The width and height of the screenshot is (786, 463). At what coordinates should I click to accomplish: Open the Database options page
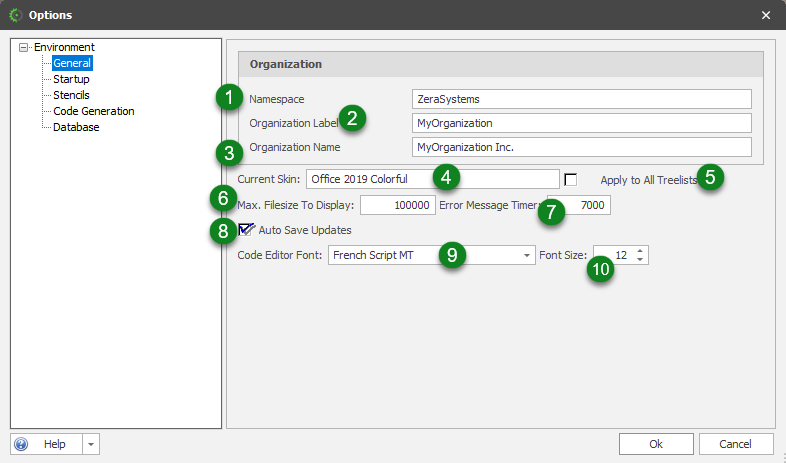(76, 127)
